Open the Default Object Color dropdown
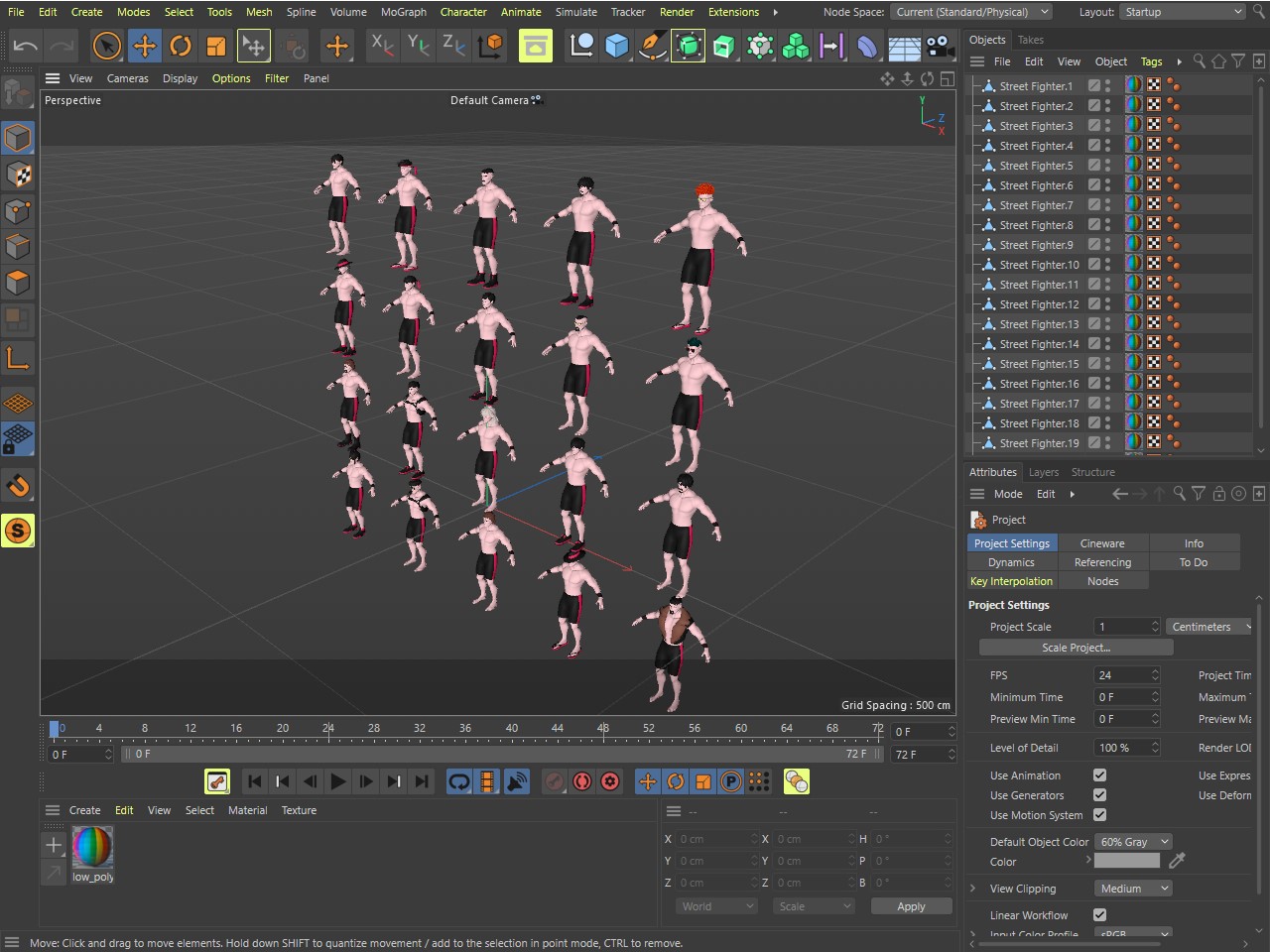Image resolution: width=1270 pixels, height=952 pixels. [x=1132, y=842]
